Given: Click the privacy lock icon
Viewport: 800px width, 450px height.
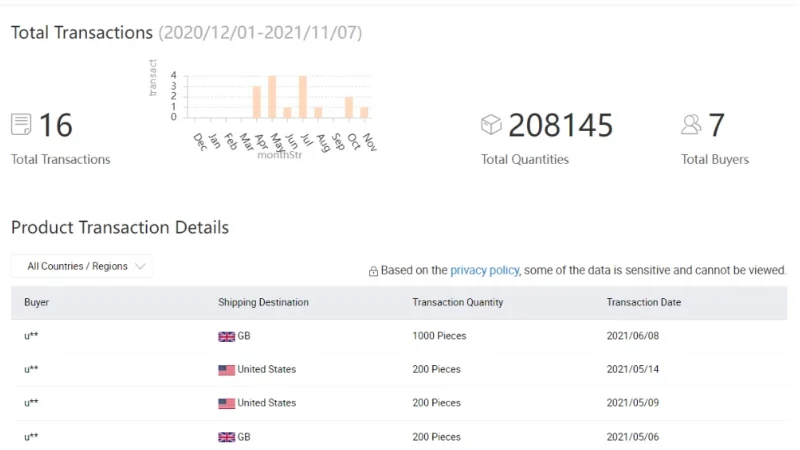Looking at the screenshot, I should (x=373, y=271).
